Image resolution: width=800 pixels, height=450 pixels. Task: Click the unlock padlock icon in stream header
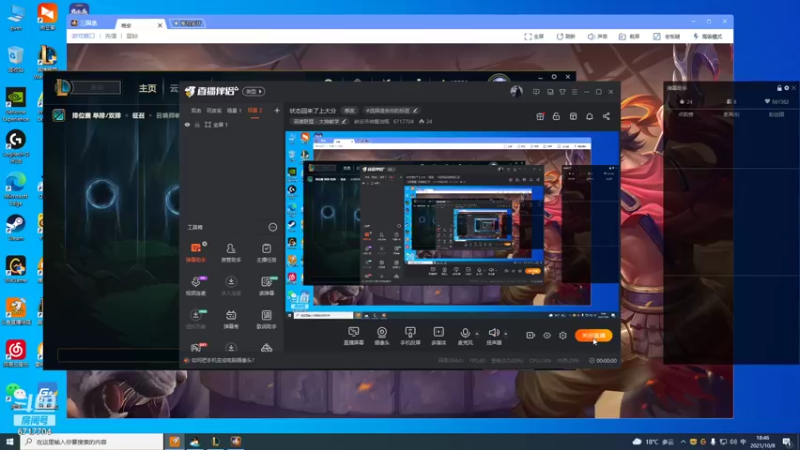pos(556,116)
